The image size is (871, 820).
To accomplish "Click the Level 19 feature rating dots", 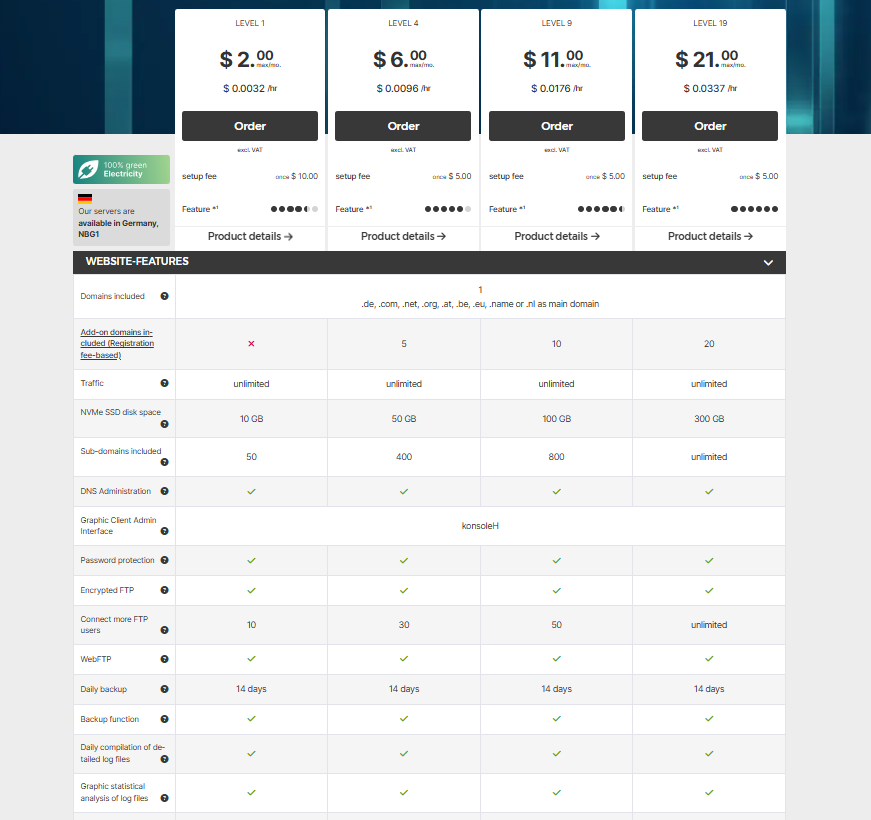I will (754, 209).
